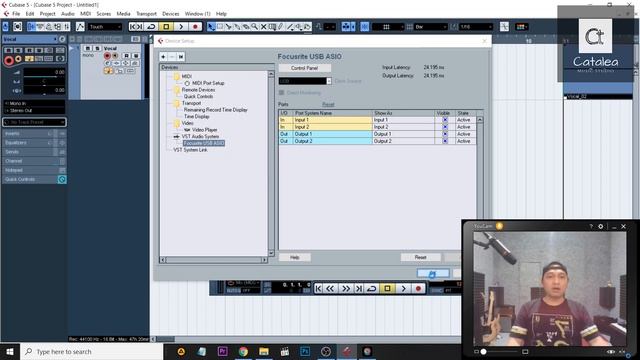Solo the Vocal track in track list
This screenshot has height=360, width=640.
[97, 48]
